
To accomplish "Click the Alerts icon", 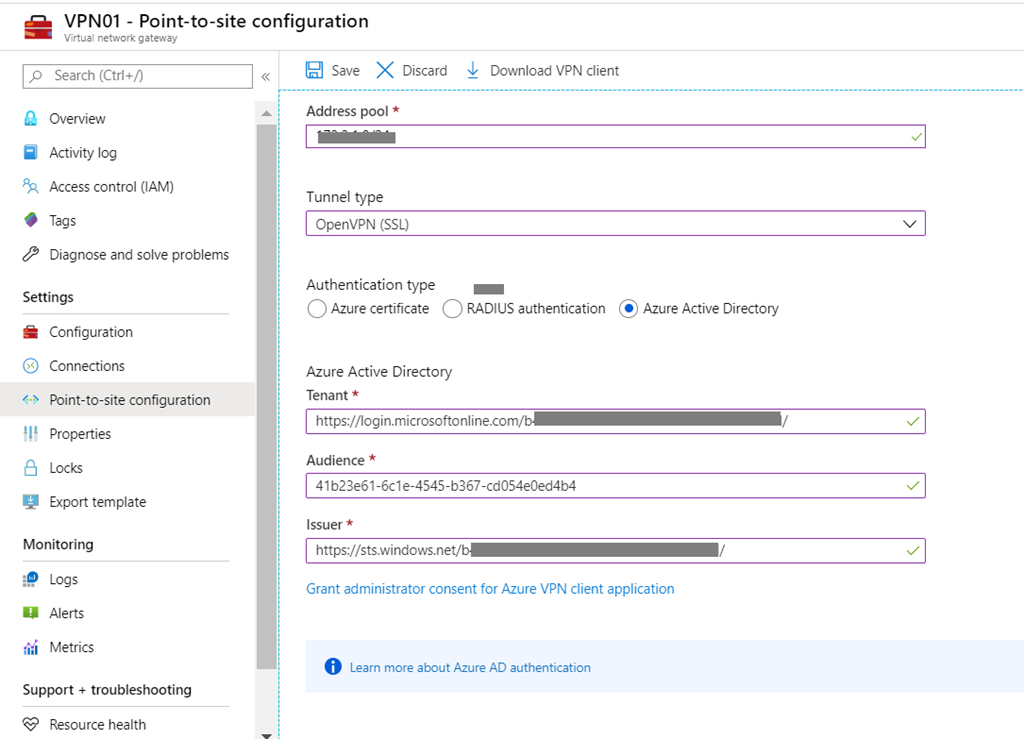I will (x=31, y=613).
